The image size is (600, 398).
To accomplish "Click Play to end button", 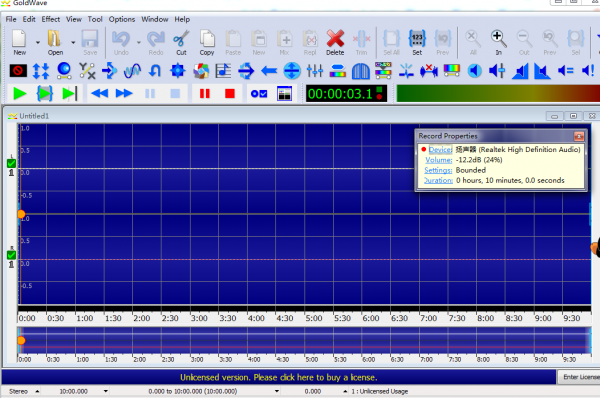I will (70, 94).
